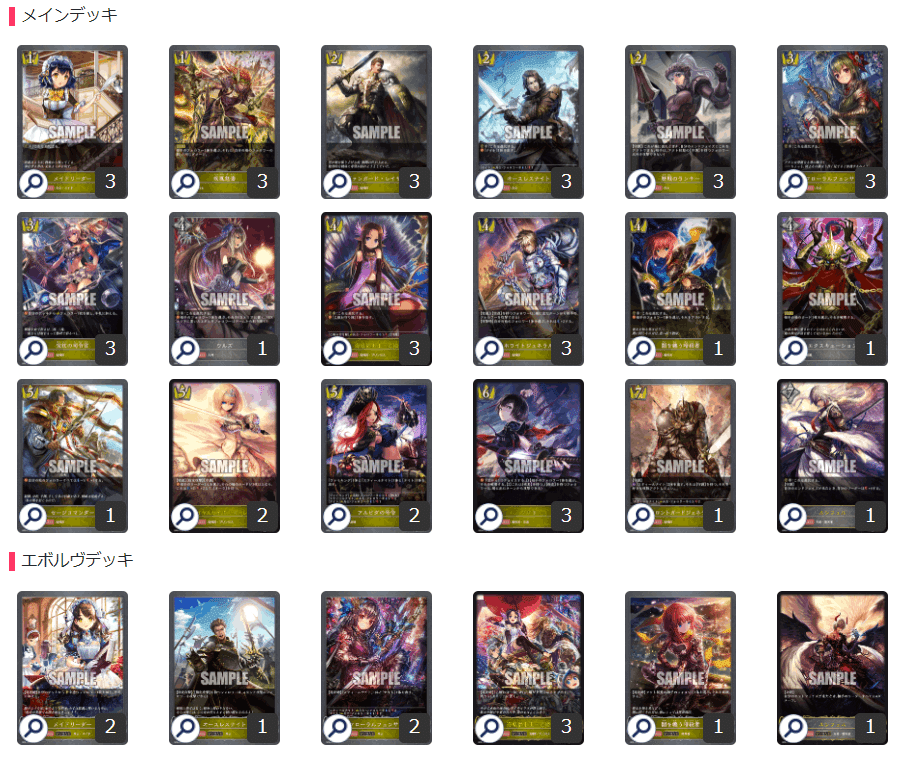904x766 pixels.
Task: Click the エボルヴデッキ section heading
Action: [x=77, y=560]
